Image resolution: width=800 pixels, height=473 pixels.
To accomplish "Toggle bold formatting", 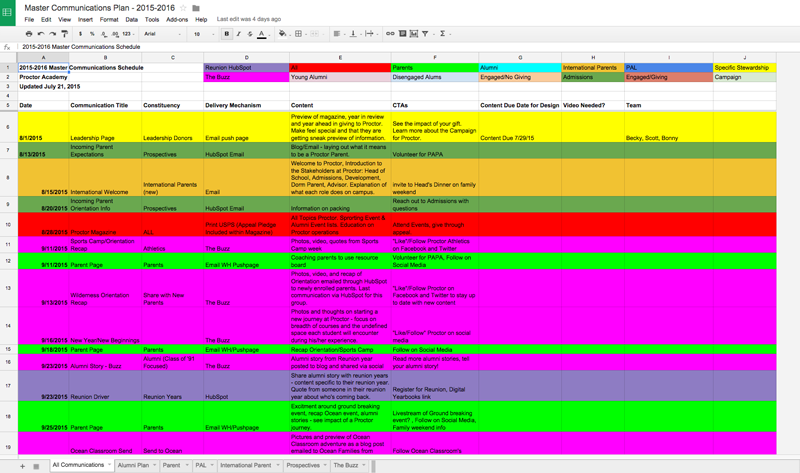I will click(227, 34).
